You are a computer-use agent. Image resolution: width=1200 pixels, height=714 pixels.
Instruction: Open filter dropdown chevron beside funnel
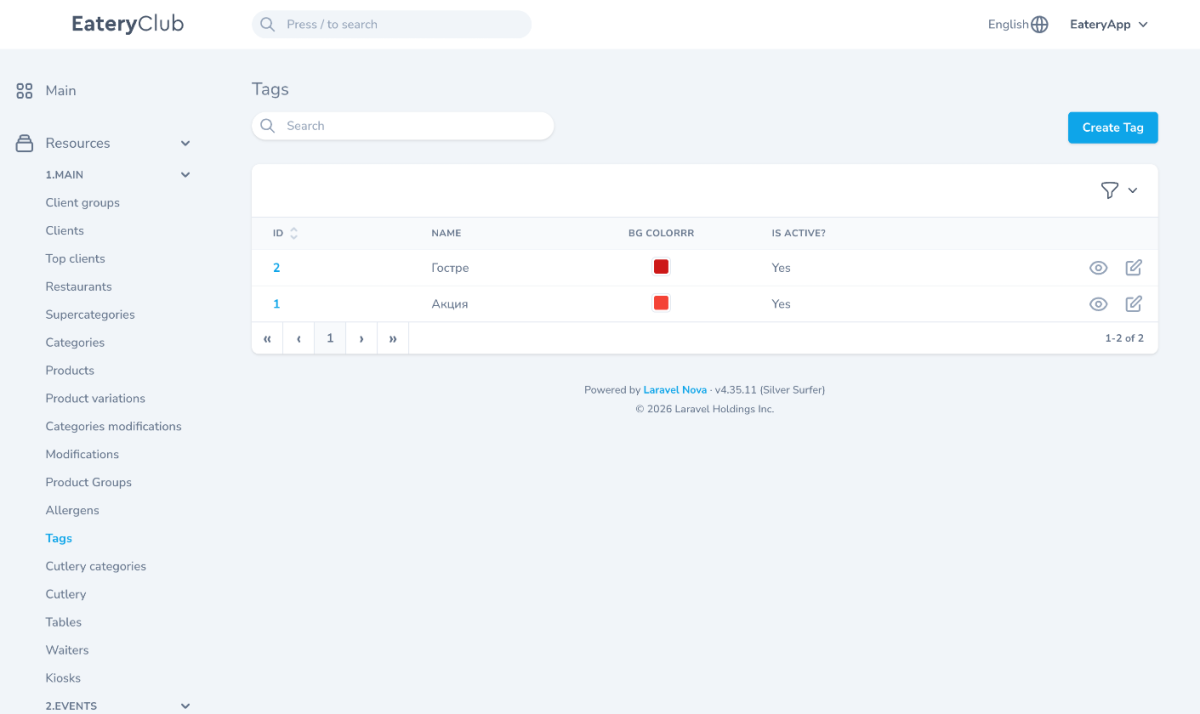click(x=1133, y=190)
